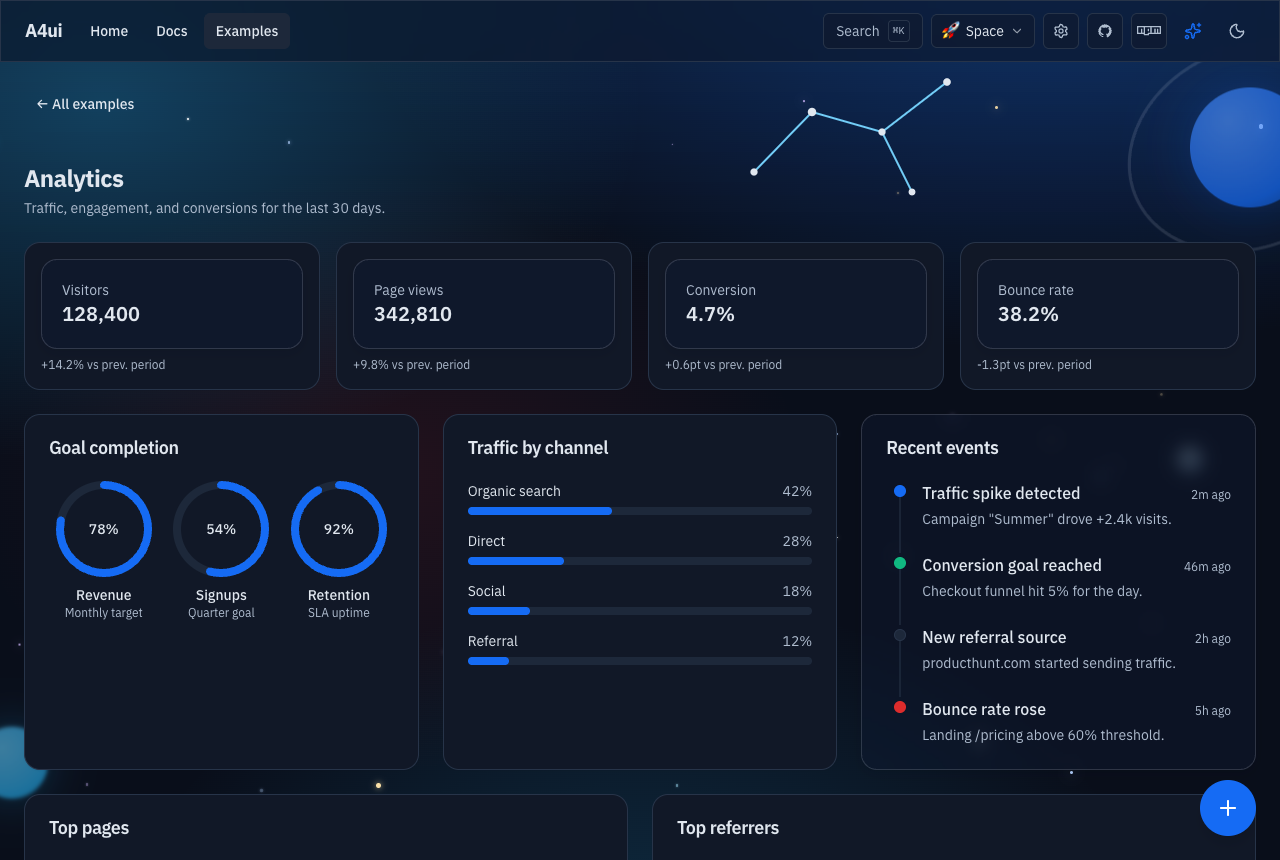This screenshot has width=1280, height=860.
Task: Click the 'Goal completion' heading
Action: click(x=114, y=448)
